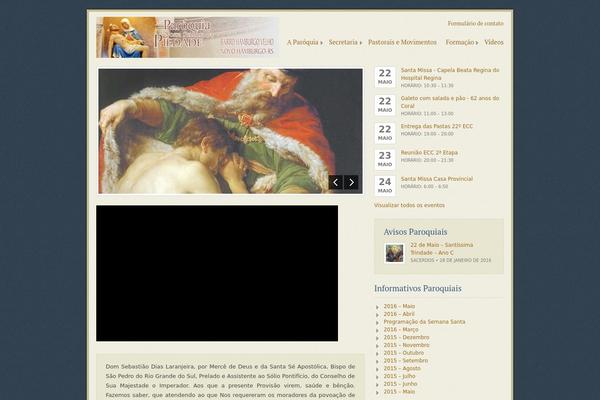This screenshot has height=400, width=600.
Task: Click the Avisos Paroquiais heading
Action: tap(415, 232)
